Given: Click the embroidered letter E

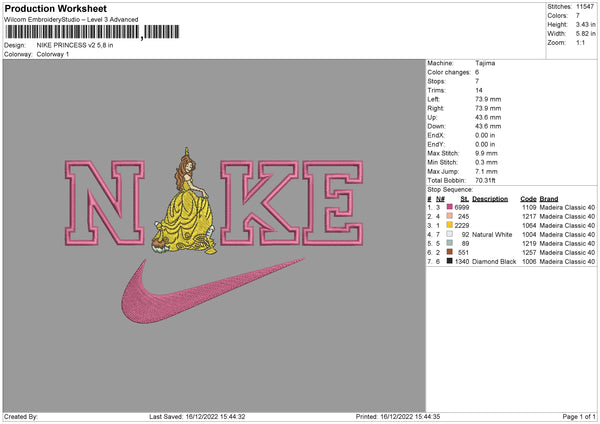Looking at the screenshot, I should 333,203.
